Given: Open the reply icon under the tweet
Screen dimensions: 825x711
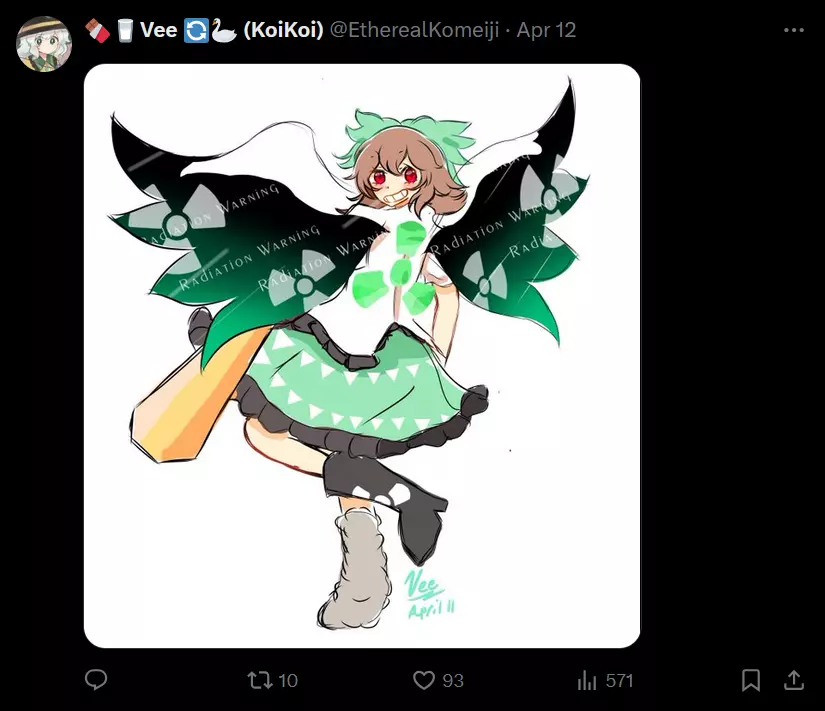Looking at the screenshot, I should [96, 679].
